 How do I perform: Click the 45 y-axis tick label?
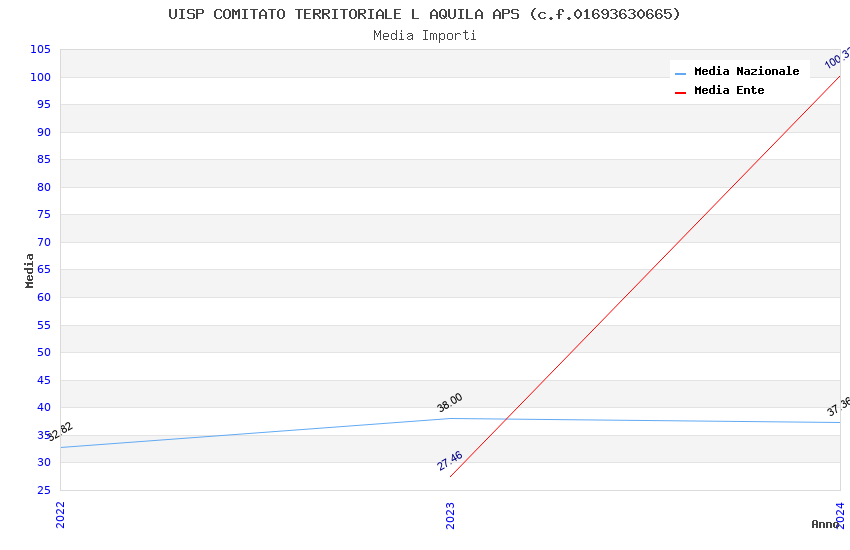[44, 380]
